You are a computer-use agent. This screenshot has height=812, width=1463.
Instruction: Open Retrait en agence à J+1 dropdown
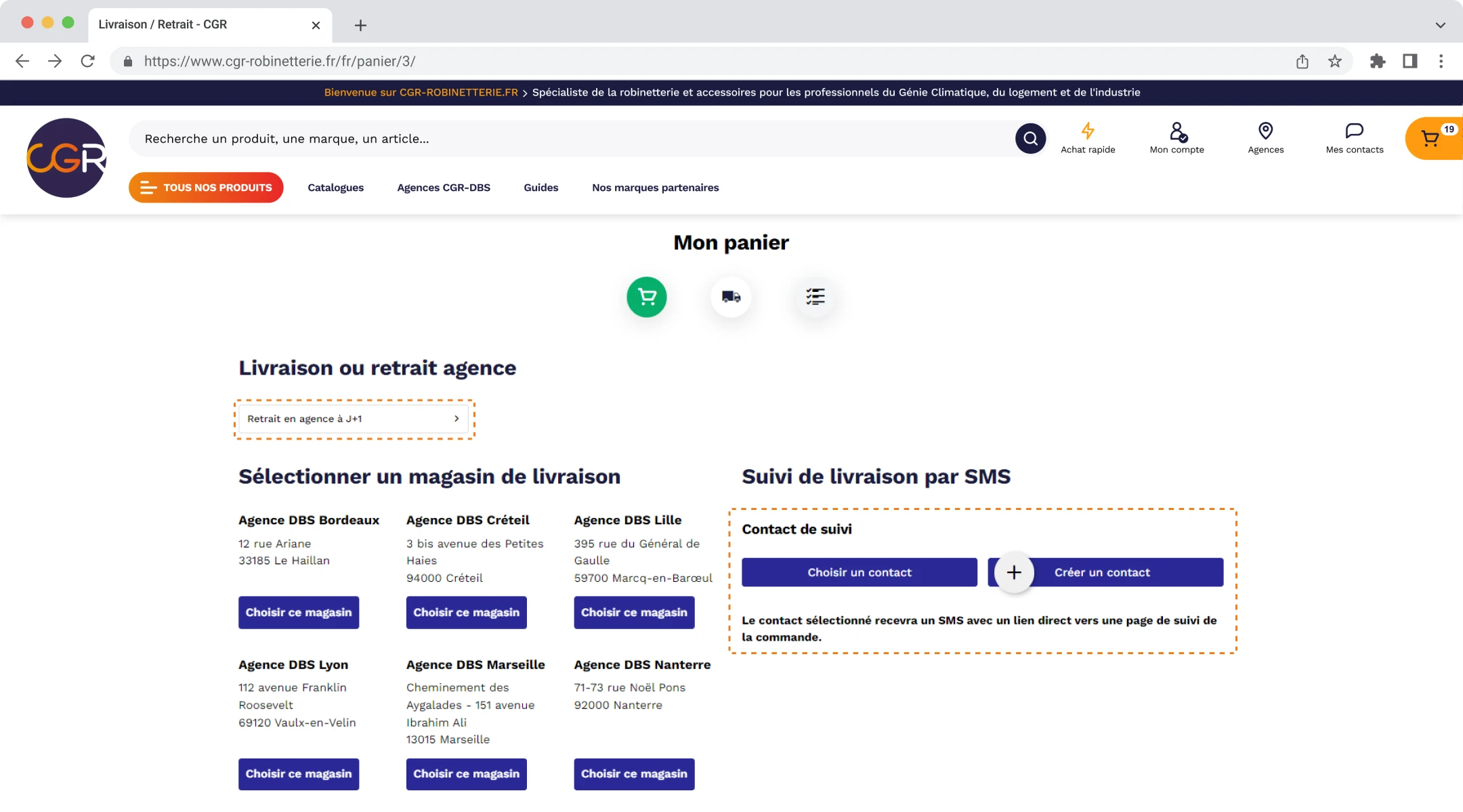[x=354, y=419]
